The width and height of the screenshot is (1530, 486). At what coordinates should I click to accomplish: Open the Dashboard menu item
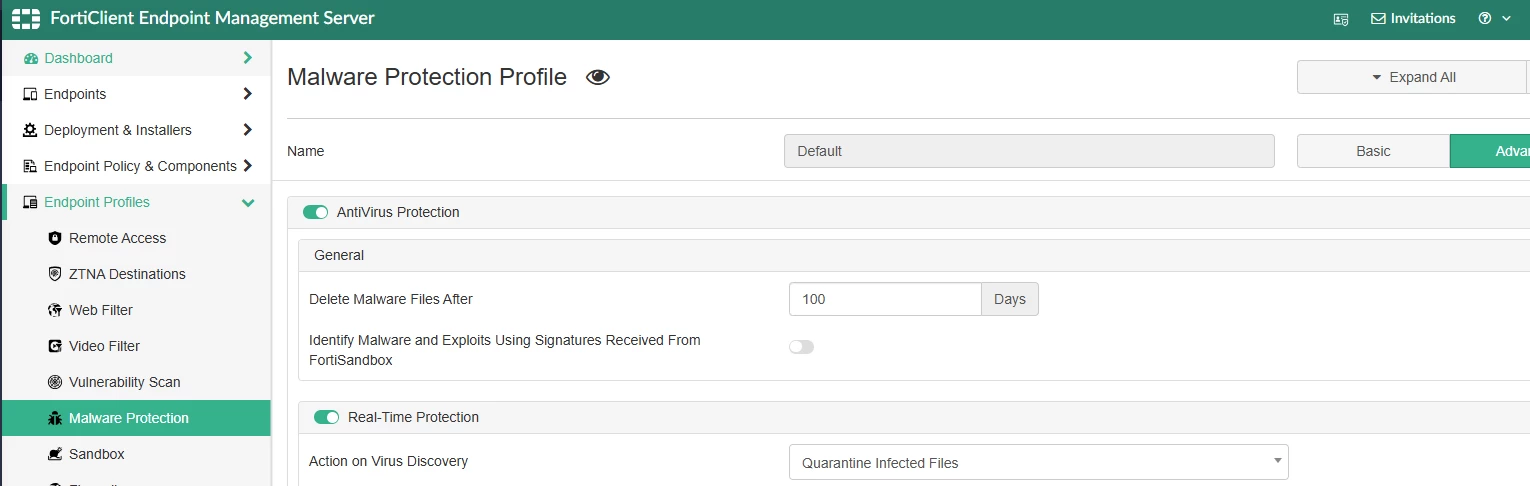click(x=135, y=58)
